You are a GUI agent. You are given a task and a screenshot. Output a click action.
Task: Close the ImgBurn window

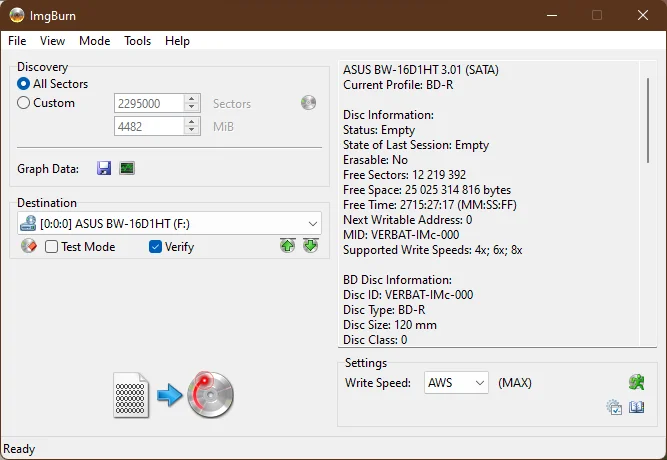coord(643,15)
